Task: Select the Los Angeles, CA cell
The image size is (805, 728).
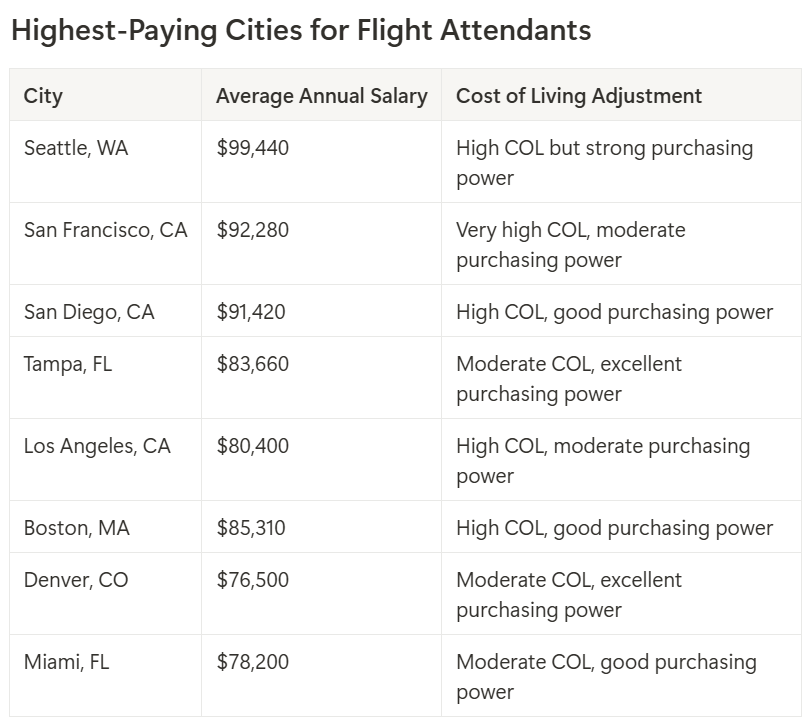Action: coord(97,446)
